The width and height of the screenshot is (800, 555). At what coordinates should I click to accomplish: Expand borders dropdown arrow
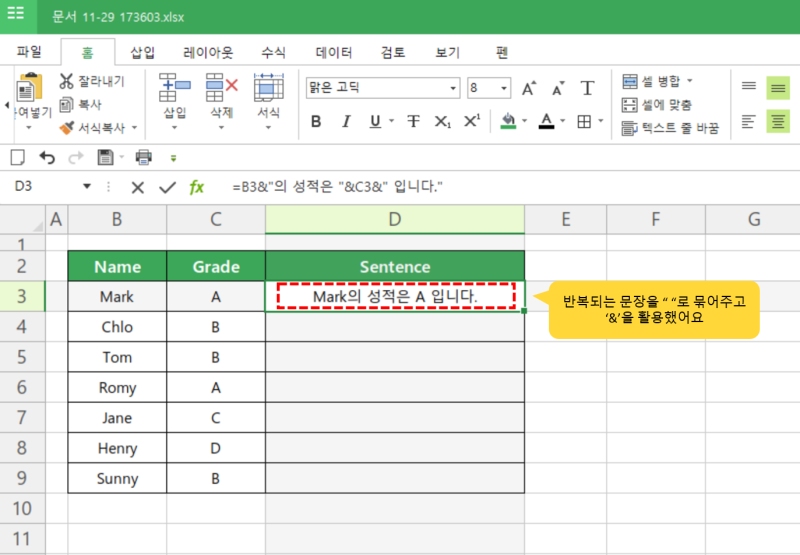(601, 121)
